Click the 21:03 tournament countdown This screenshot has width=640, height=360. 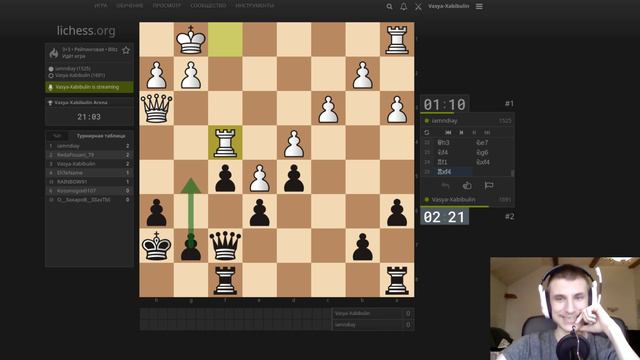tap(89, 117)
